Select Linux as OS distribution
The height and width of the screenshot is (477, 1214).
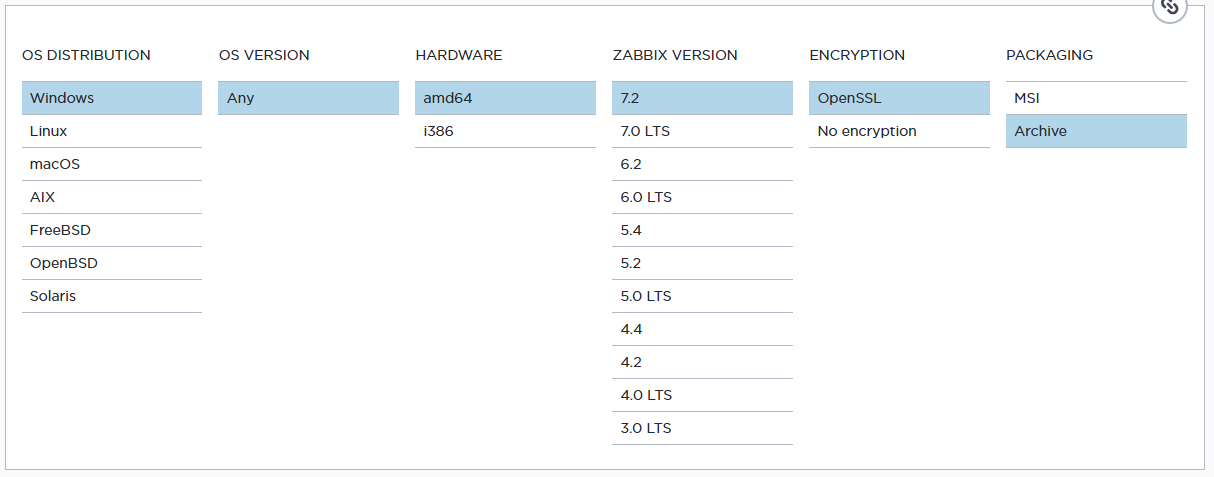111,131
